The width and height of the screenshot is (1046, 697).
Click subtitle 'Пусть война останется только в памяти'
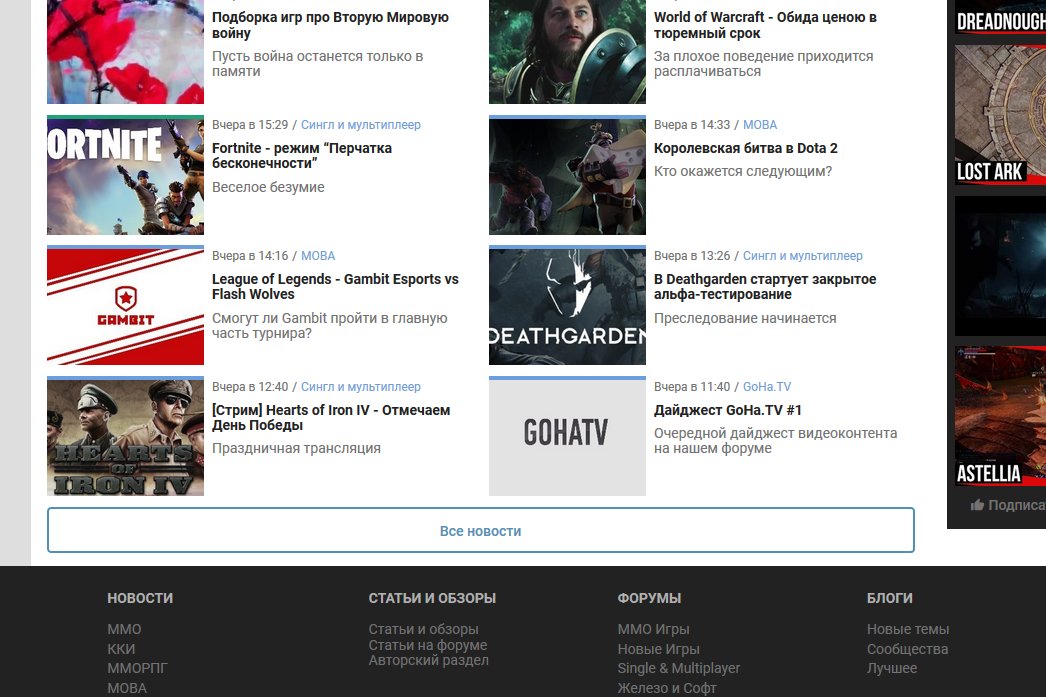(x=318, y=63)
